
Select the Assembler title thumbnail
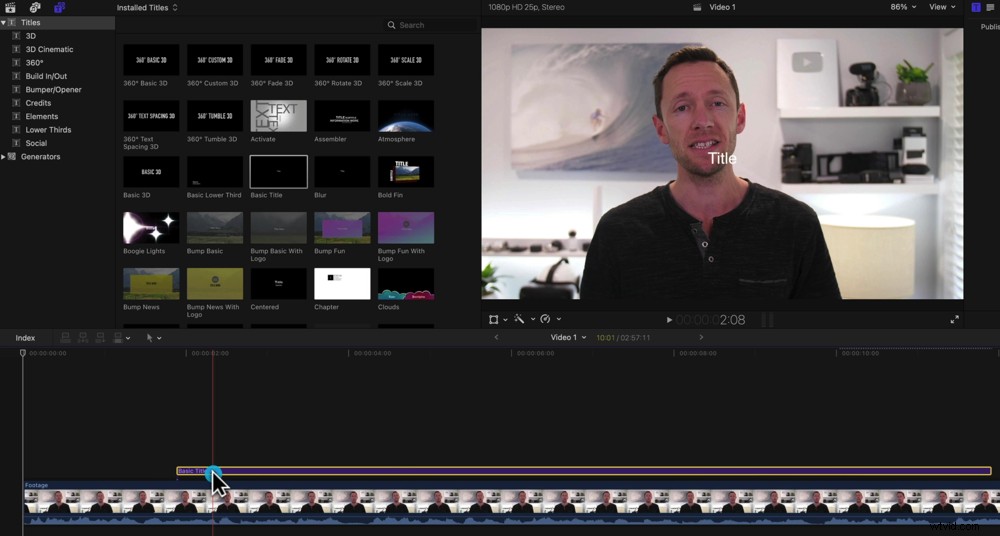pos(342,116)
